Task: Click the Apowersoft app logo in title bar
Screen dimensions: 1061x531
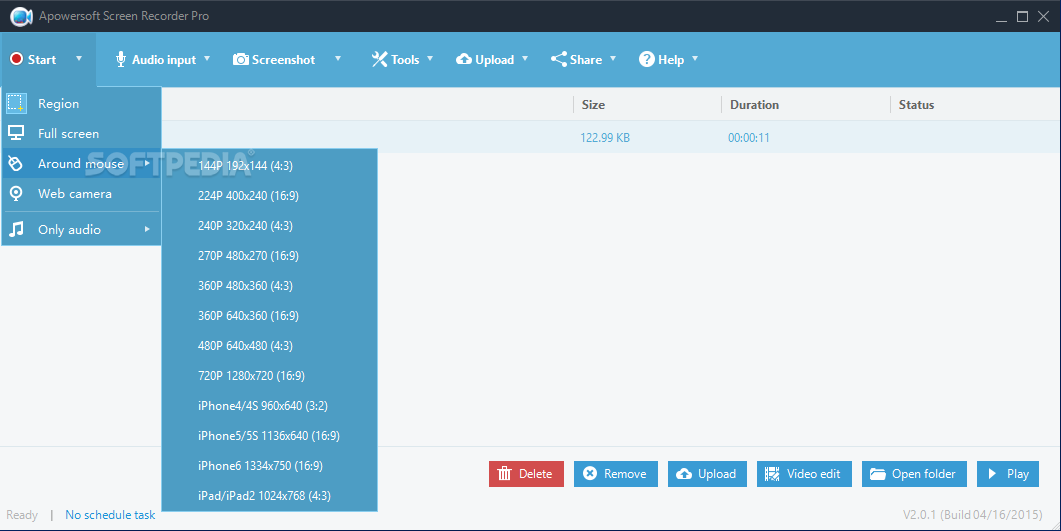Action: click(x=22, y=16)
